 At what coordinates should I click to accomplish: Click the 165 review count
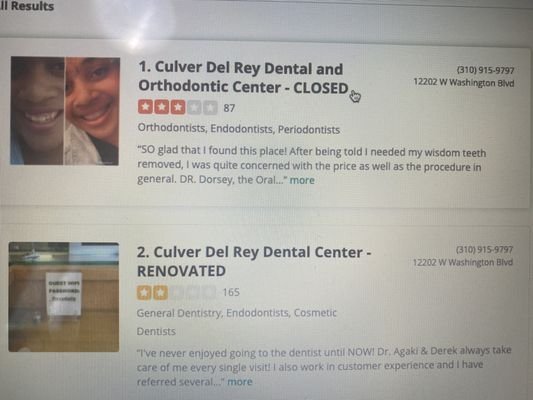231,292
